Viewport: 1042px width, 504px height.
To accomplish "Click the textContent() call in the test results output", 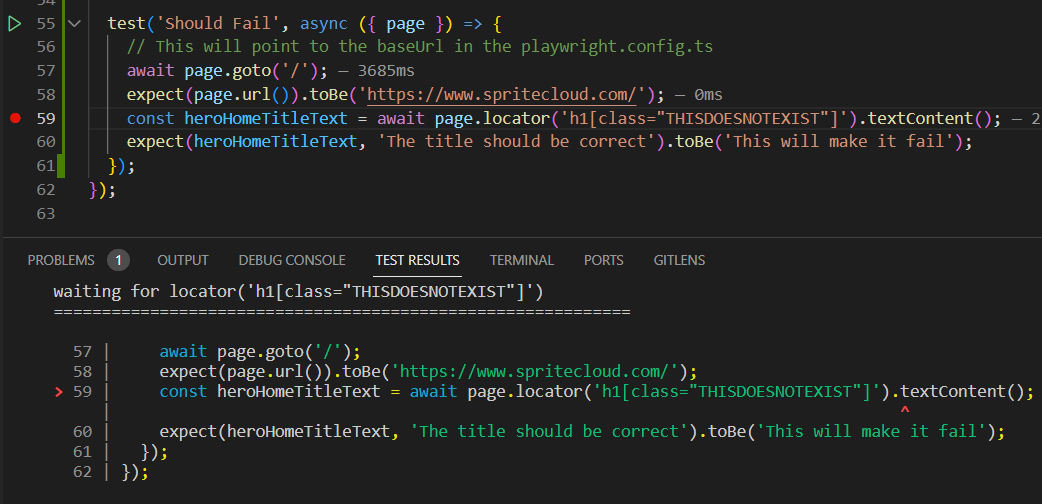I will click(963, 391).
